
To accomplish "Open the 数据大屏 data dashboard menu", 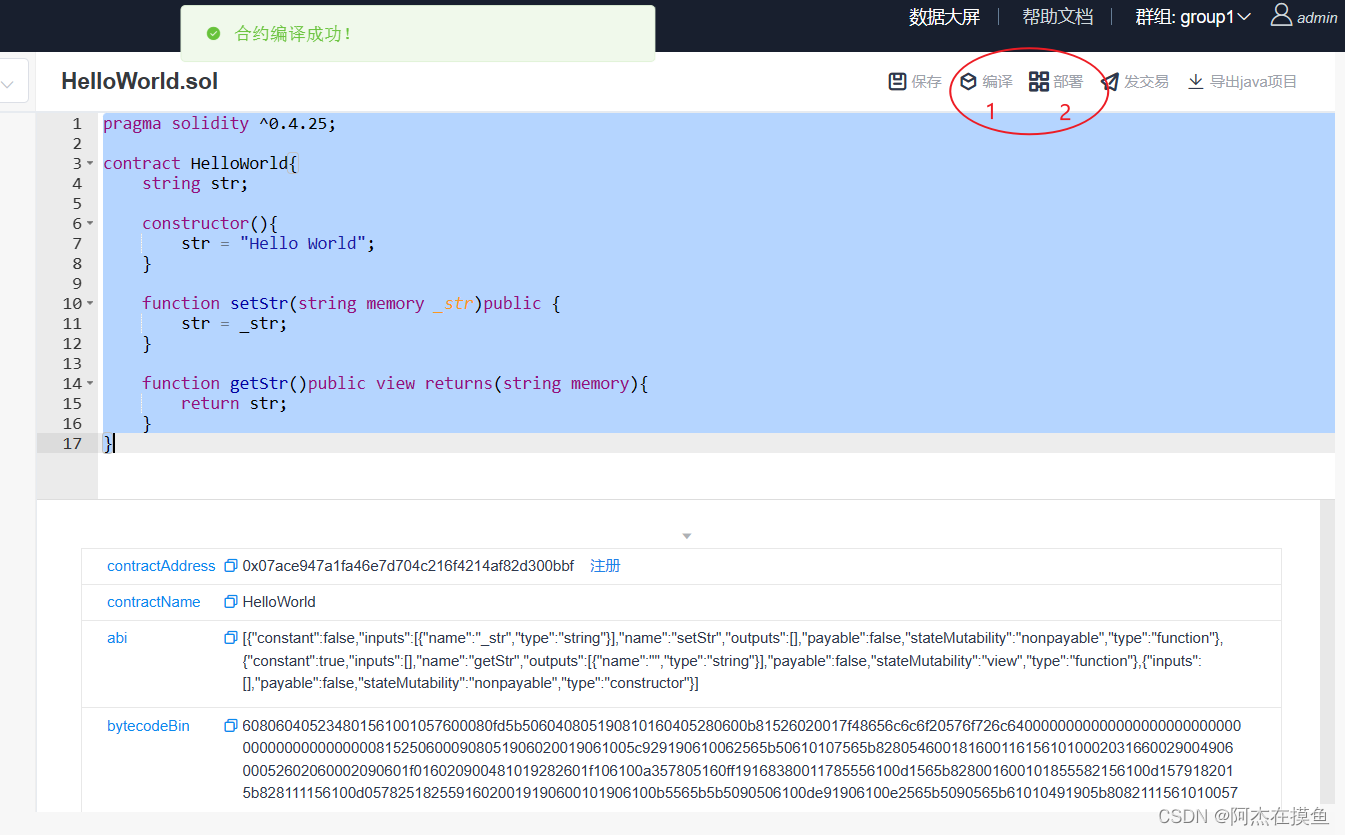I will [944, 17].
